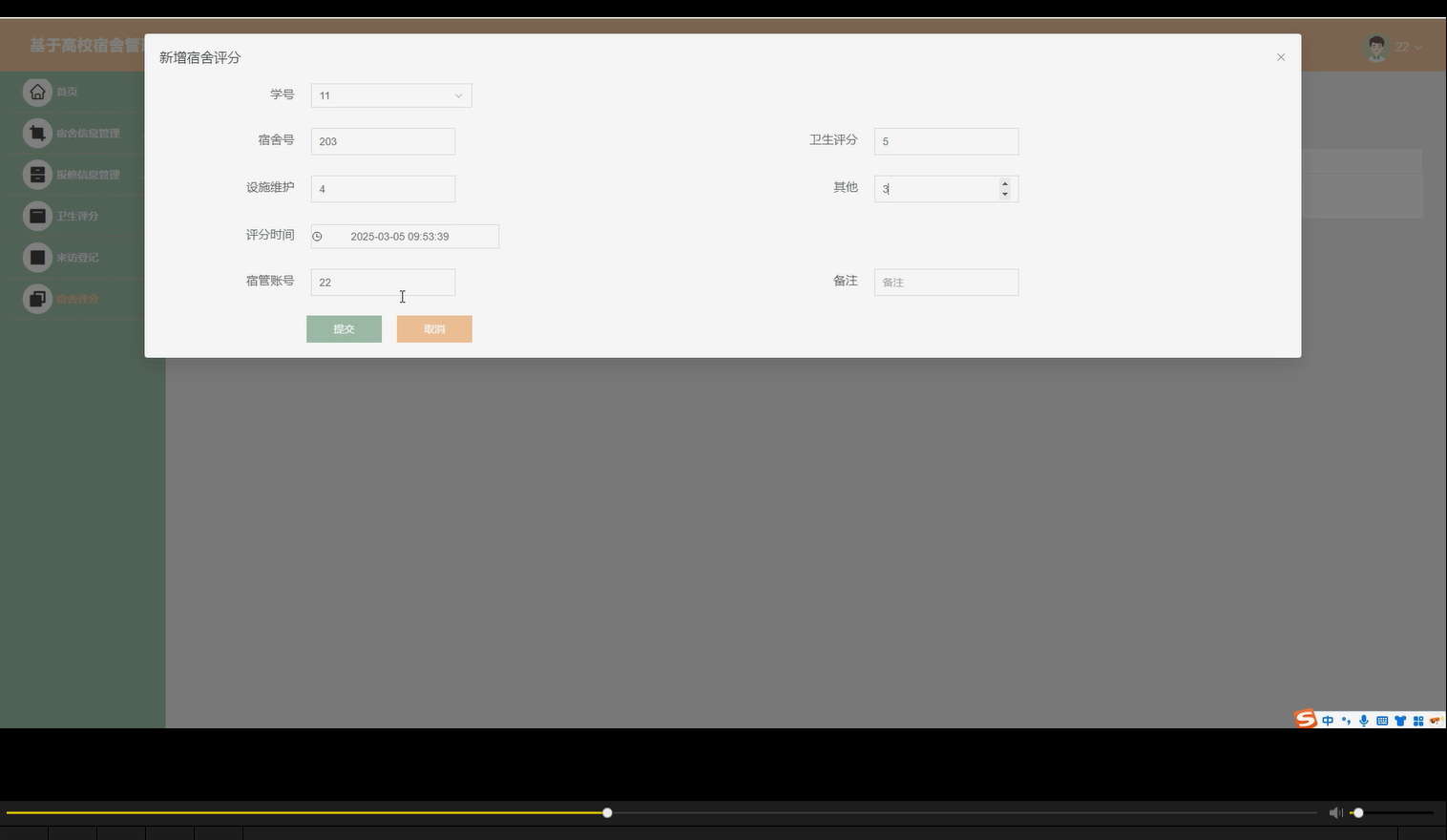Click inside the 备注 remarks input field
This screenshot has height=840, width=1447.
coord(946,282)
